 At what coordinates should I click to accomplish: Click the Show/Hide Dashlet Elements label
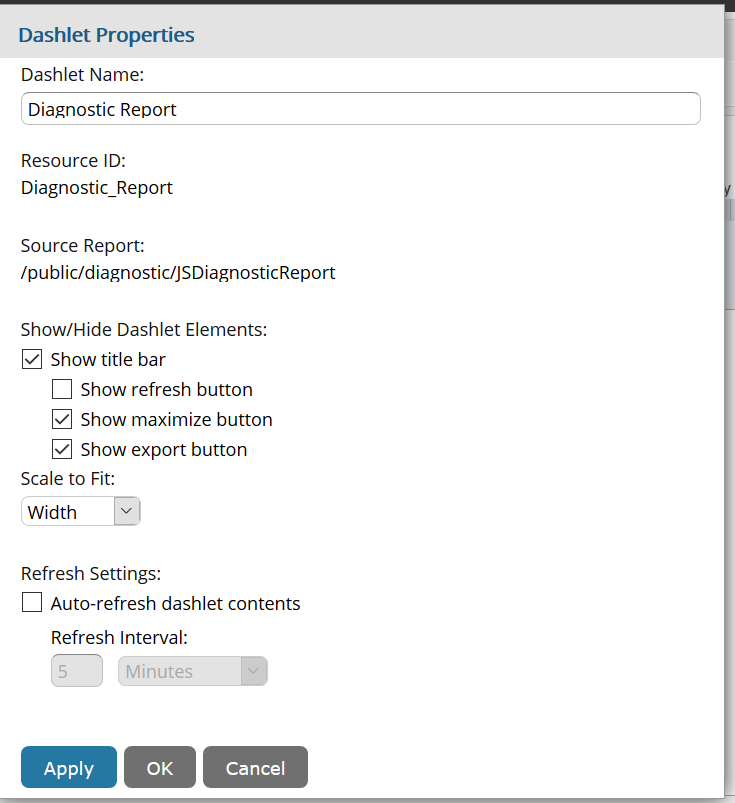pos(144,330)
